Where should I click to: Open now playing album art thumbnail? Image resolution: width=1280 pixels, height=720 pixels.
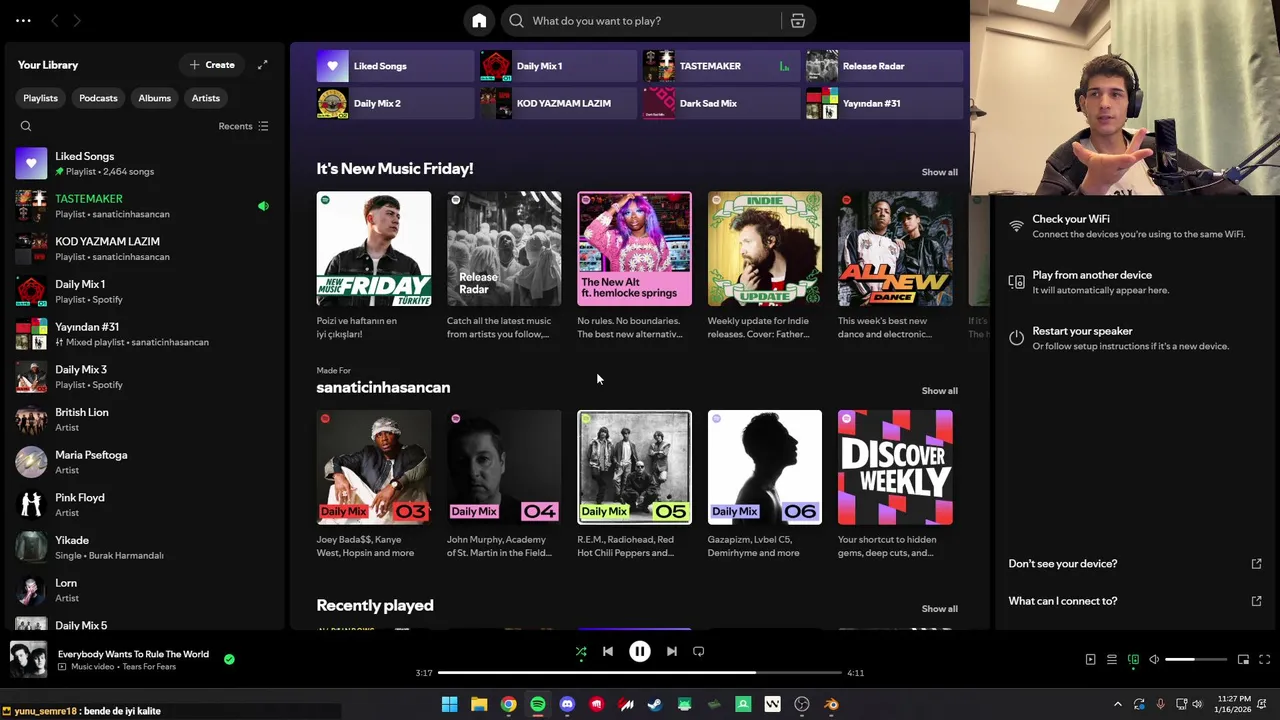tap(28, 660)
